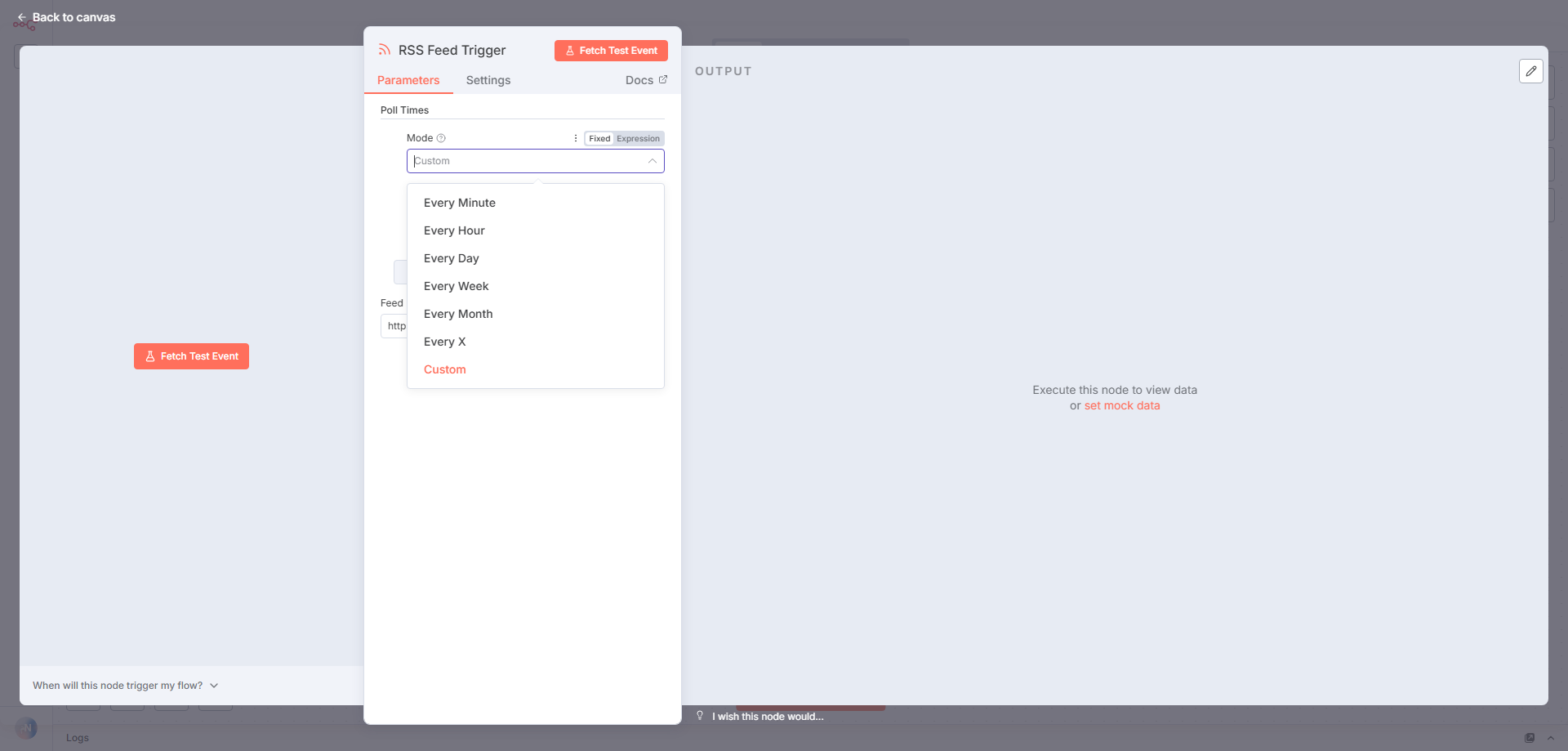The width and height of the screenshot is (1568, 751).
Task: Pick 'Every X' from the dropdown list
Action: pos(444,342)
